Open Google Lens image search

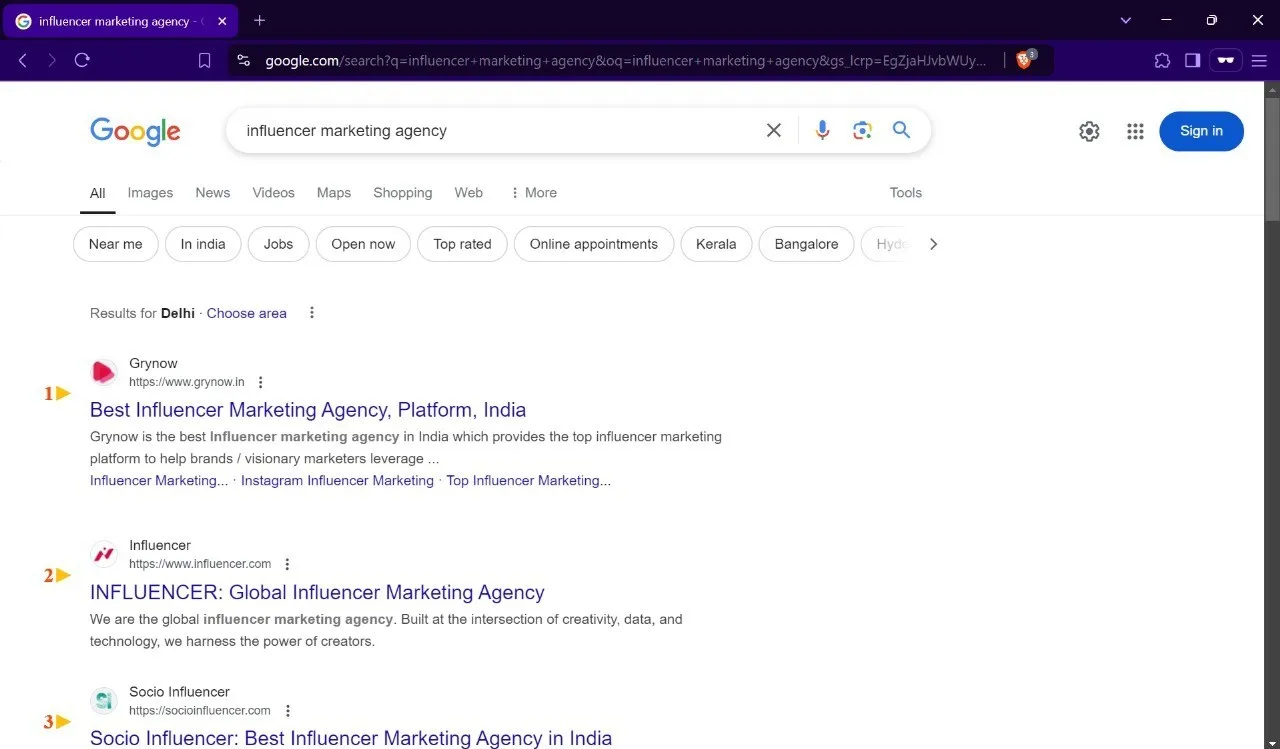(862, 130)
